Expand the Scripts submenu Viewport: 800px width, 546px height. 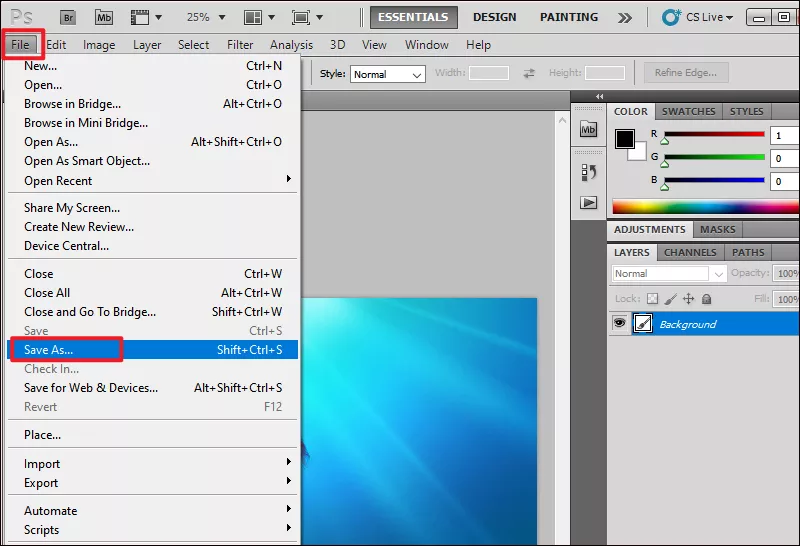[153, 530]
